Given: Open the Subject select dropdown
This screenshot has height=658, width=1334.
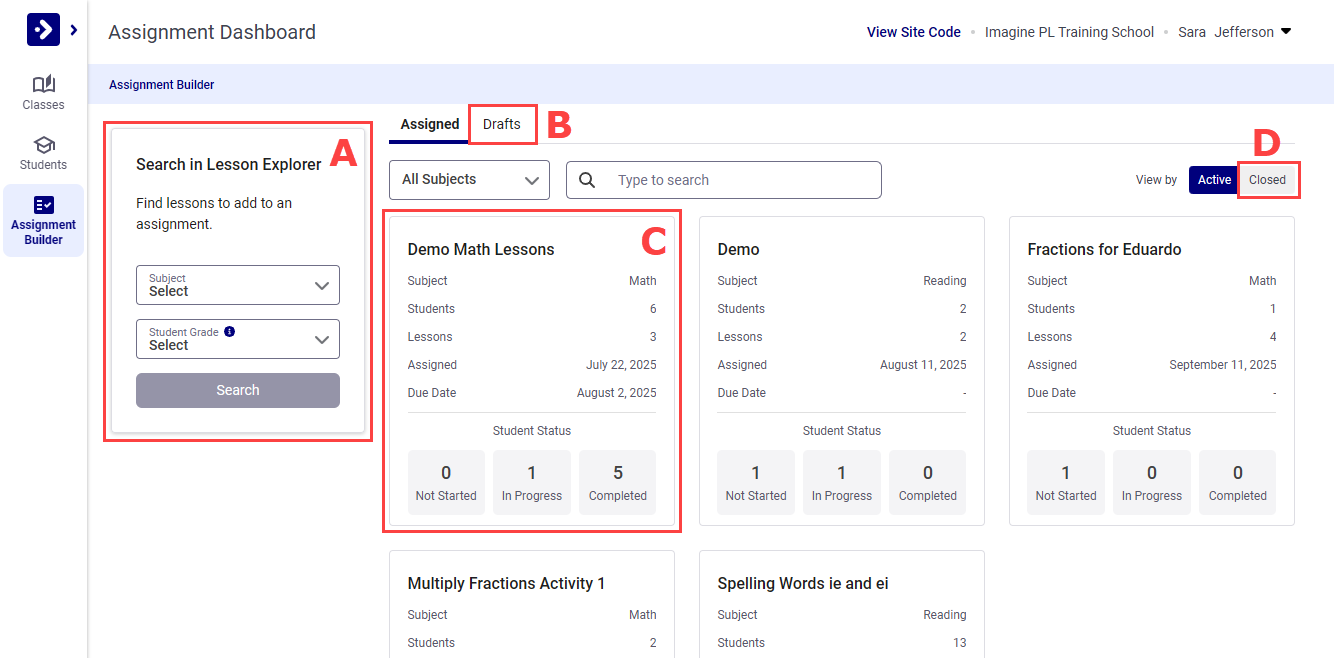Looking at the screenshot, I should (238, 285).
